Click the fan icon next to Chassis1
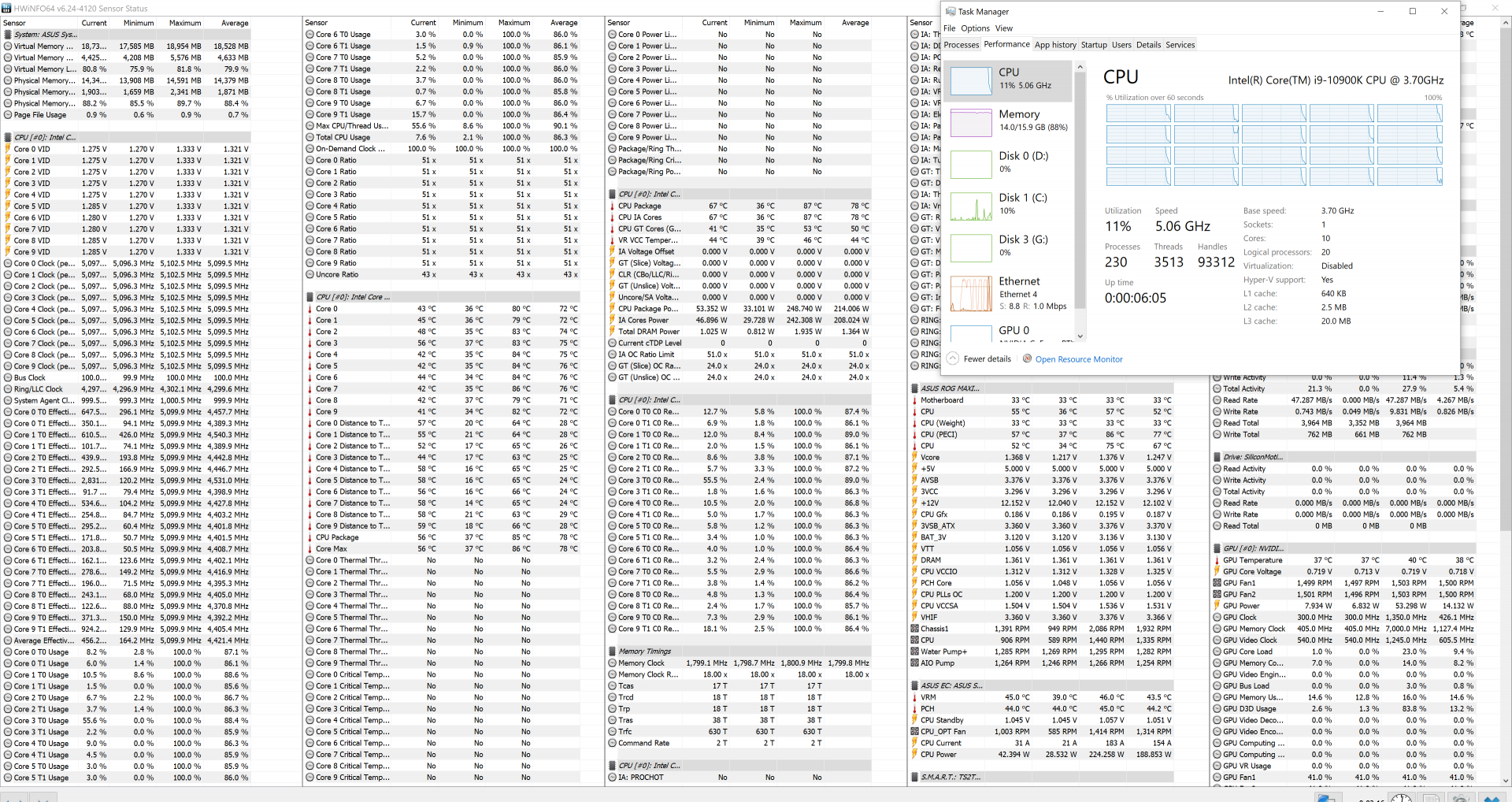 click(914, 629)
